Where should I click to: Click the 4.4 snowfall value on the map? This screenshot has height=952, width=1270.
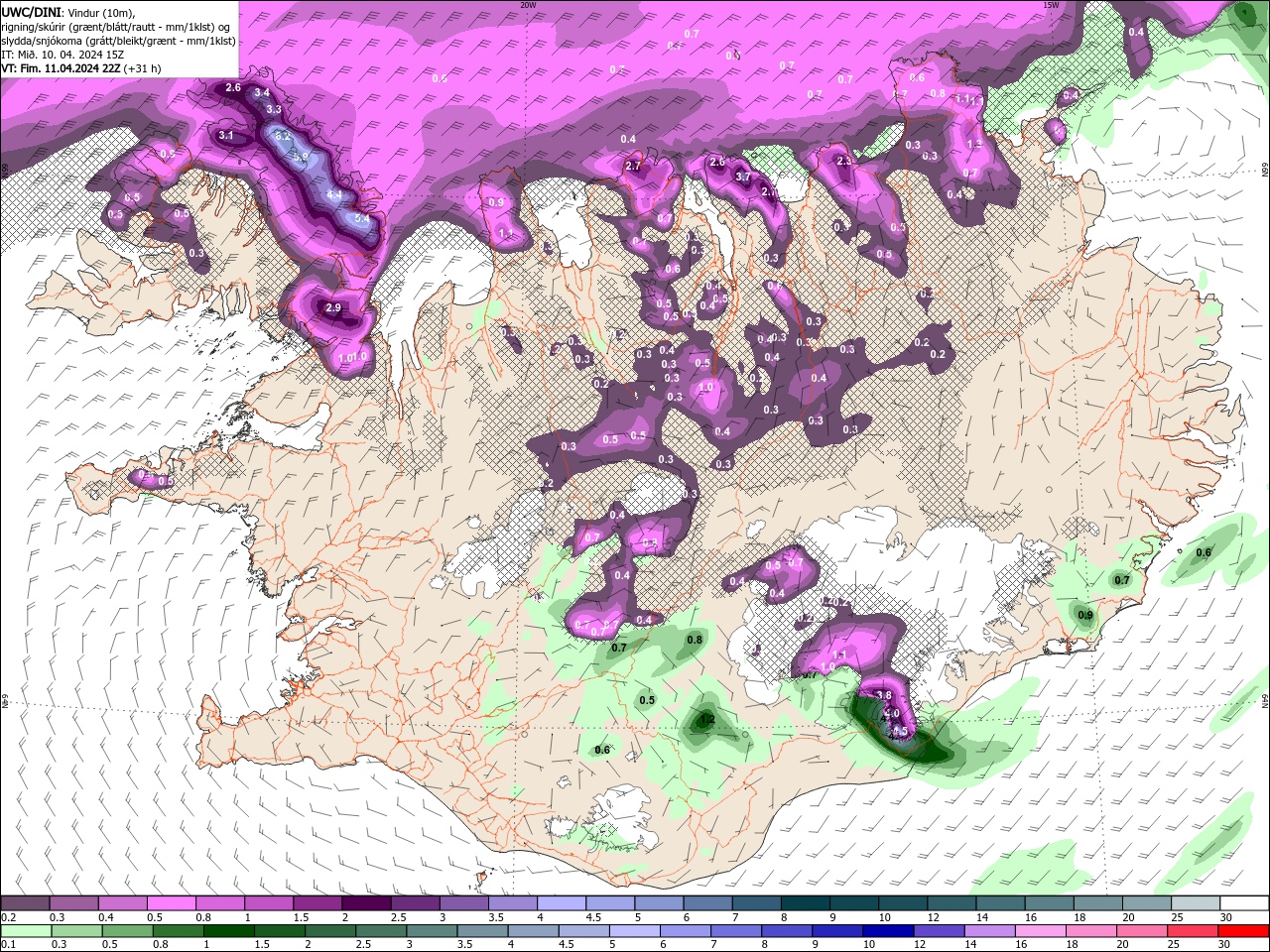[334, 195]
